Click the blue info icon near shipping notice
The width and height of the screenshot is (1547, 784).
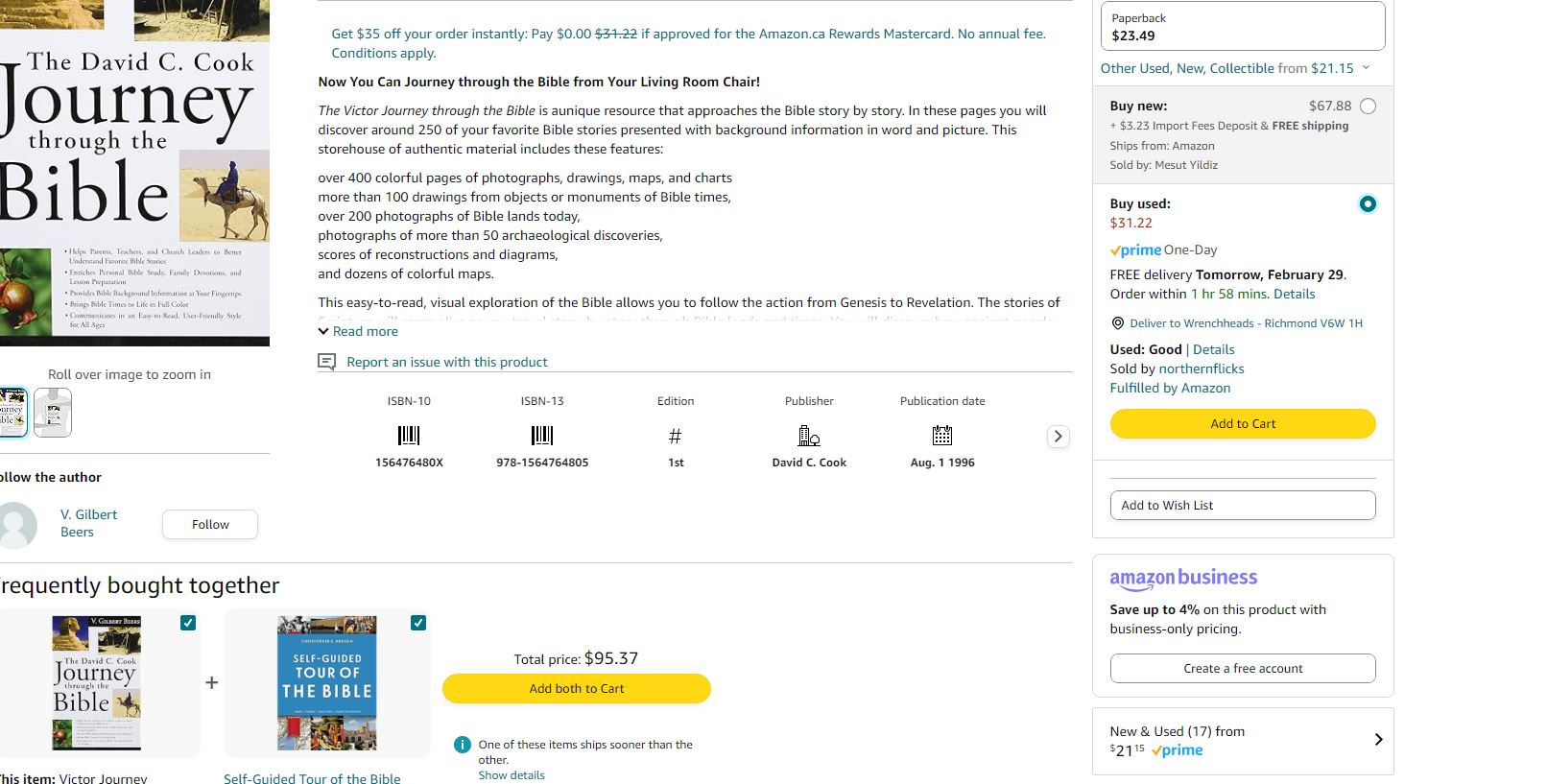point(462,745)
